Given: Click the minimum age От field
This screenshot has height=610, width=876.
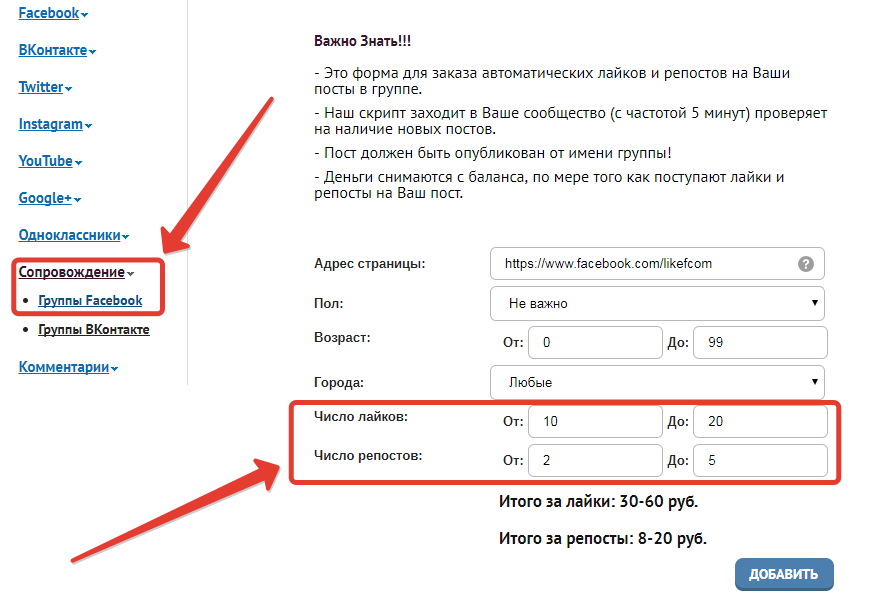Looking at the screenshot, I should pos(595,342).
